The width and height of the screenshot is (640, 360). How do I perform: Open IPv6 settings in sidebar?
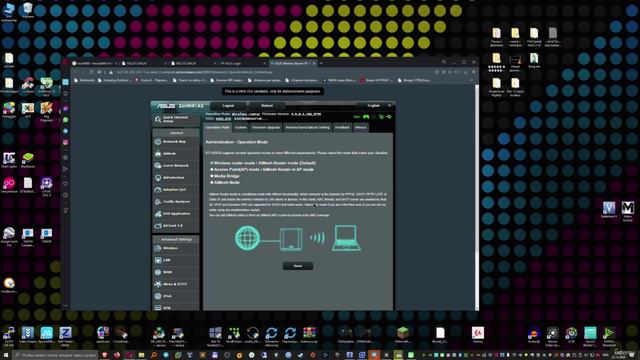click(176, 296)
